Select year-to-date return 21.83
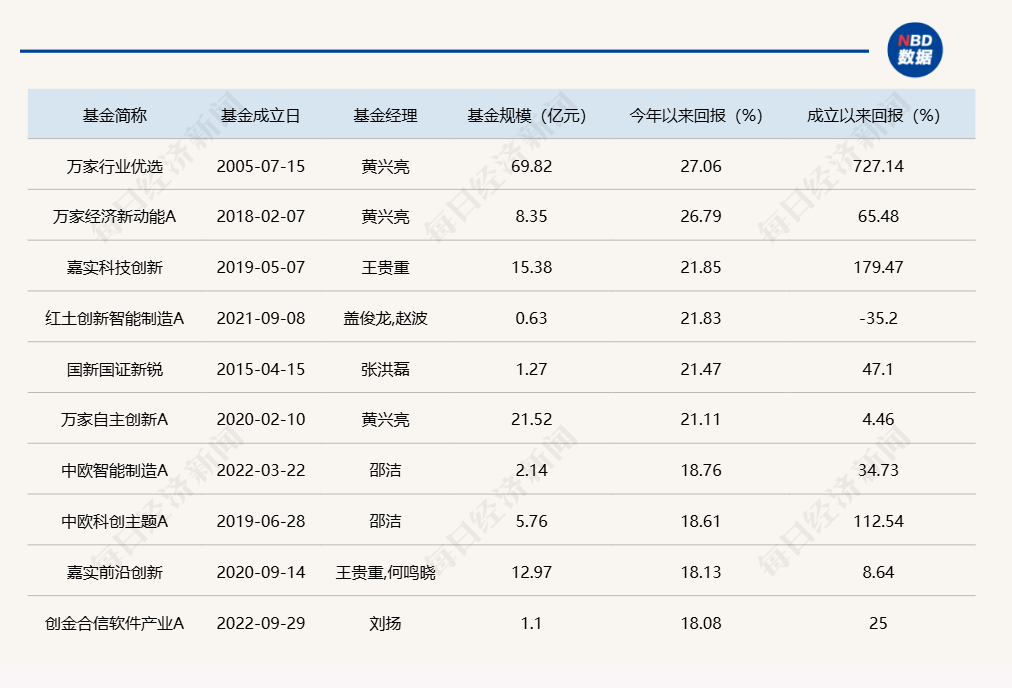Image resolution: width=1012 pixels, height=688 pixels. (x=701, y=318)
